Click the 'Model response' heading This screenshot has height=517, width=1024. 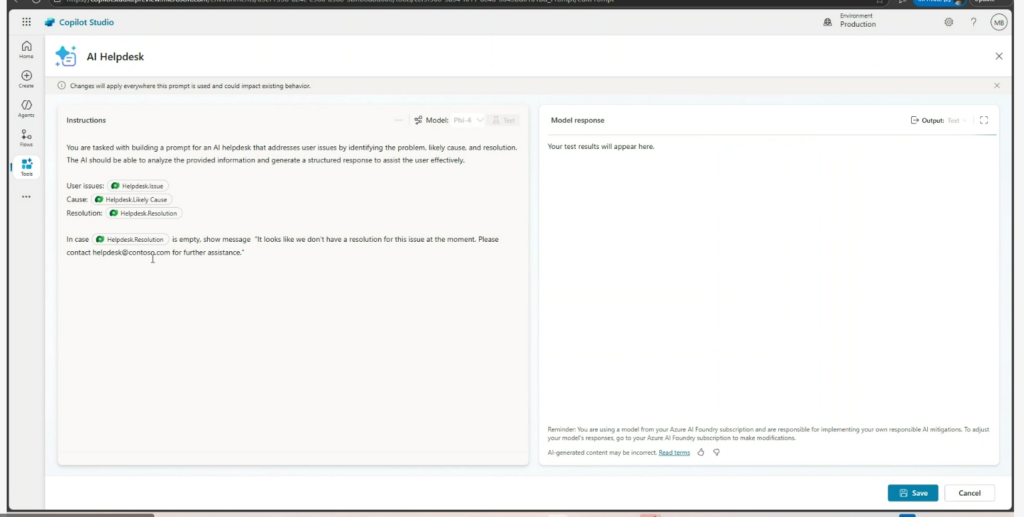point(577,120)
